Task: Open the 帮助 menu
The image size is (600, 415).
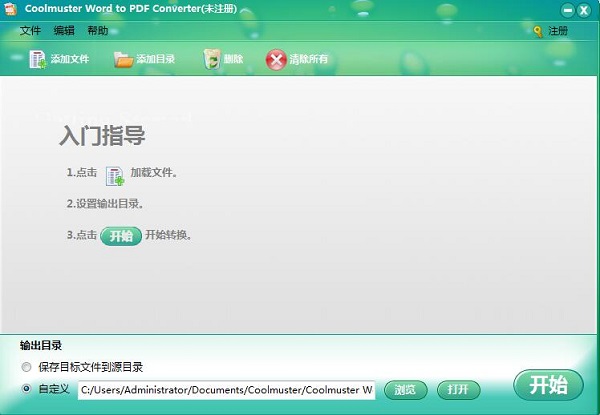Action: click(98, 31)
